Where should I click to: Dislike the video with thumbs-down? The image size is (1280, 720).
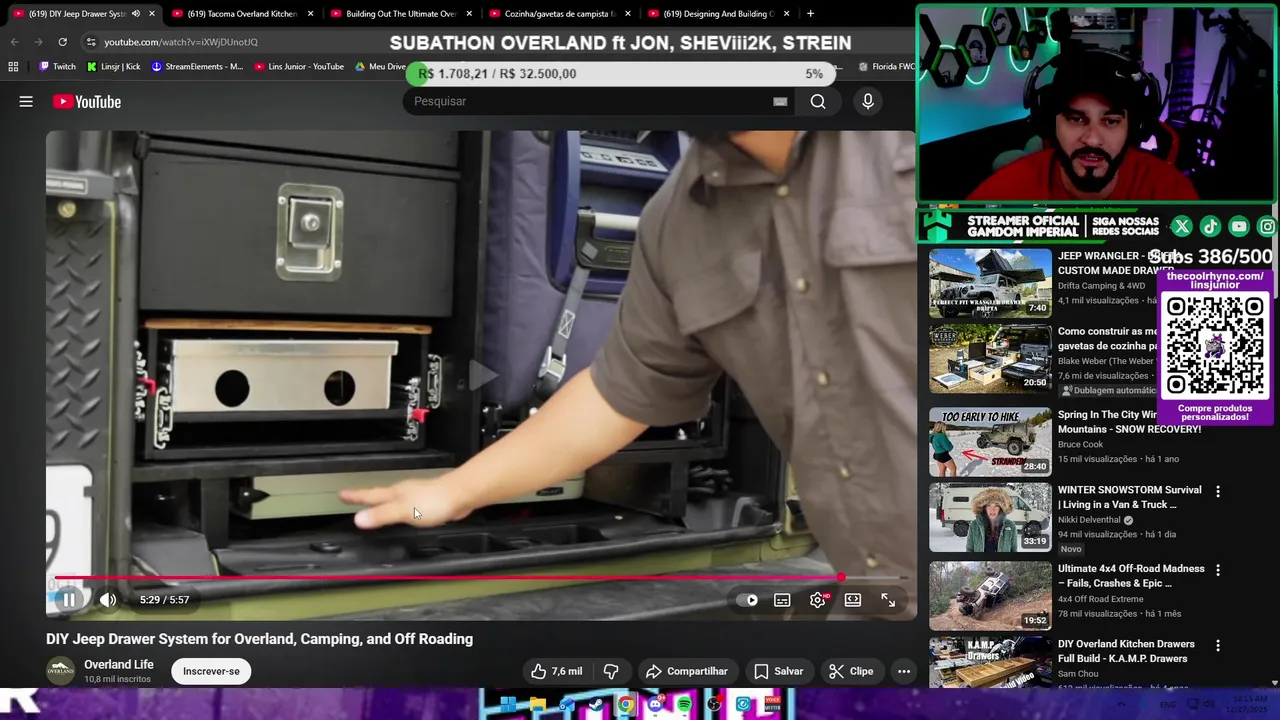[611, 671]
